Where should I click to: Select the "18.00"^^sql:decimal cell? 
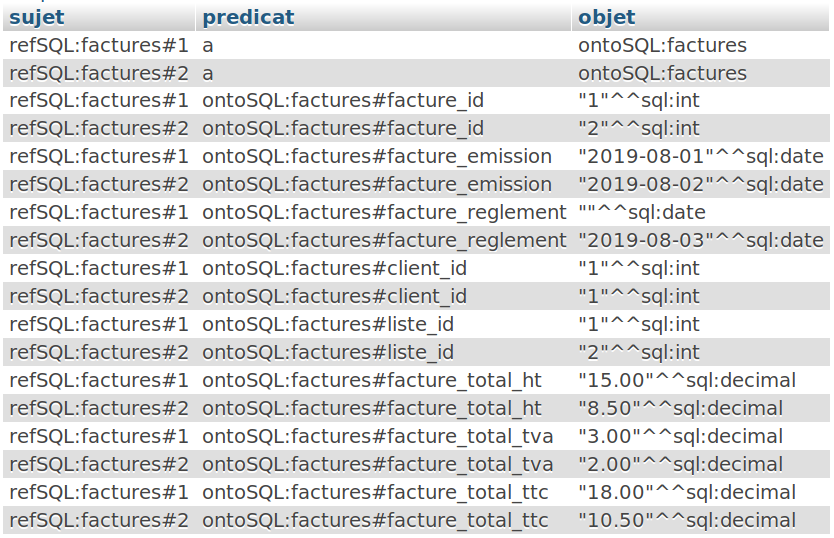686,493
